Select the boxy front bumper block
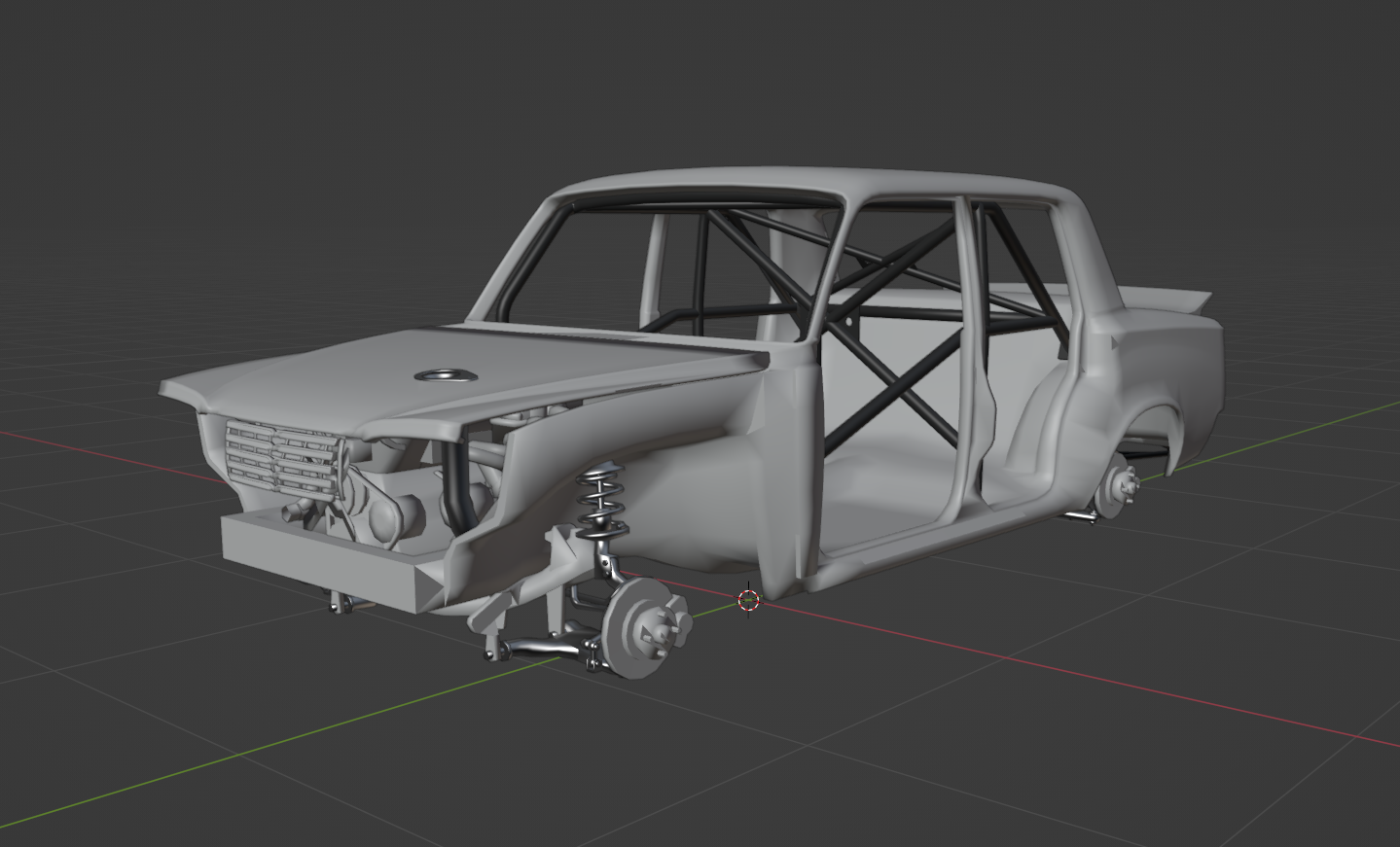The width and height of the screenshot is (1400, 847). 326,561
